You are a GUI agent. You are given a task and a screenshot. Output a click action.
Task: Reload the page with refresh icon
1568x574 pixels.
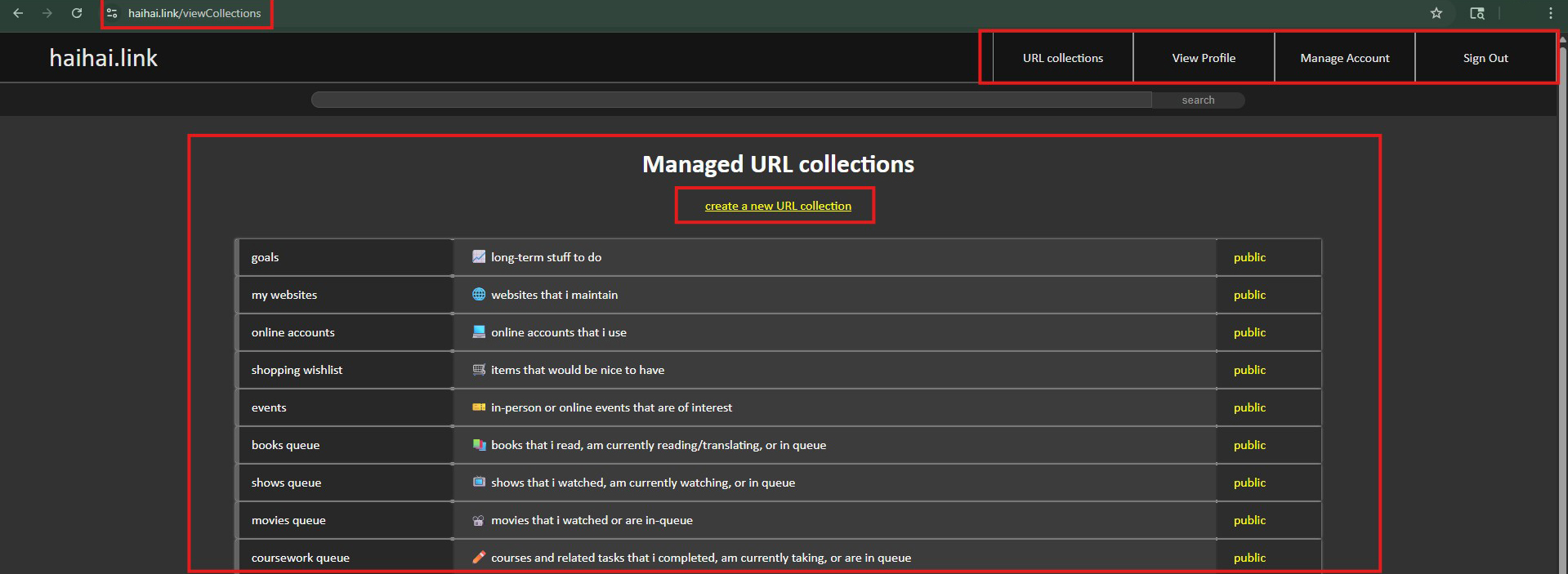pyautogui.click(x=76, y=13)
